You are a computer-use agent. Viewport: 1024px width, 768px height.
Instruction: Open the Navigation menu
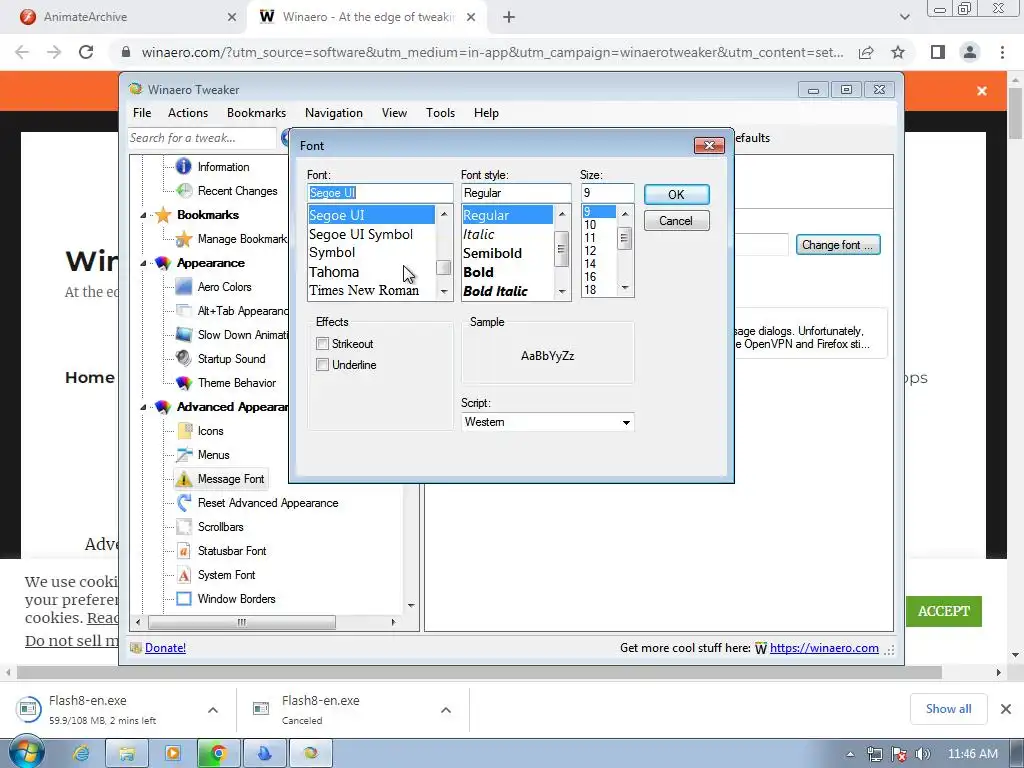coord(334,113)
